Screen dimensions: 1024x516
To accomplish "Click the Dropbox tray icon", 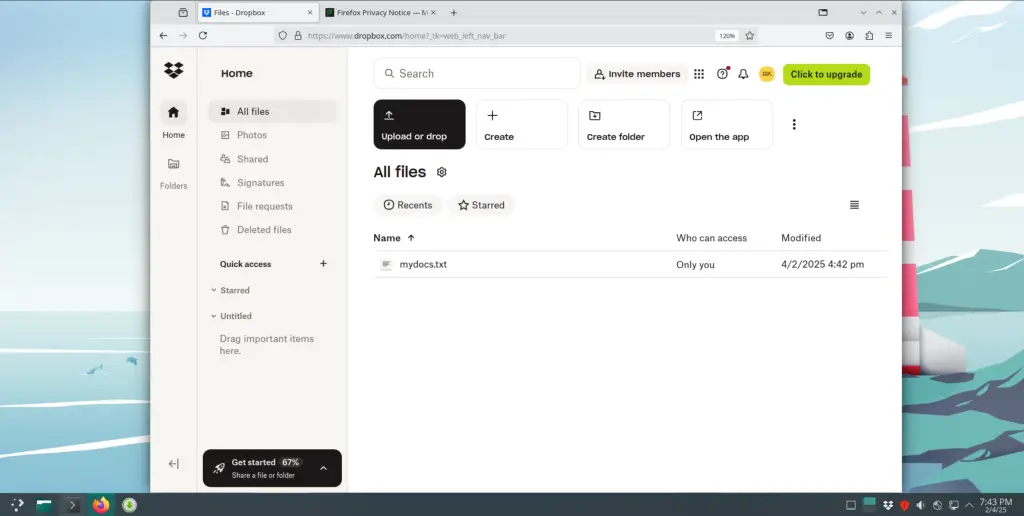I will tap(888, 505).
